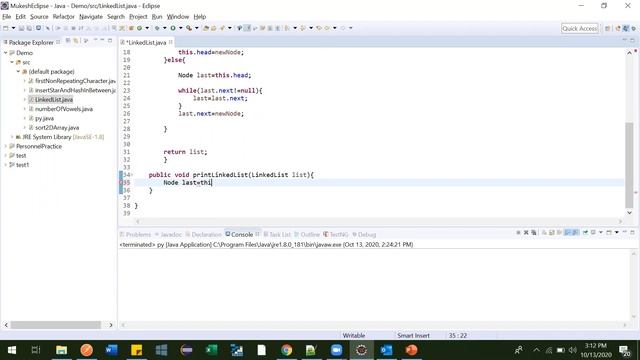This screenshot has width=640, height=360.
Task: Toggle Show Console on standard error
Action: tap(575, 233)
